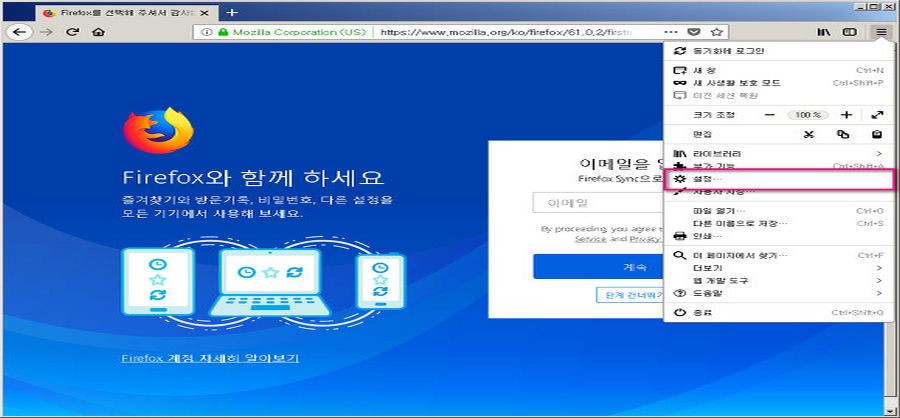Click Mozilla Corporation (US) identity label
This screenshot has width=900, height=418.
click(299, 32)
